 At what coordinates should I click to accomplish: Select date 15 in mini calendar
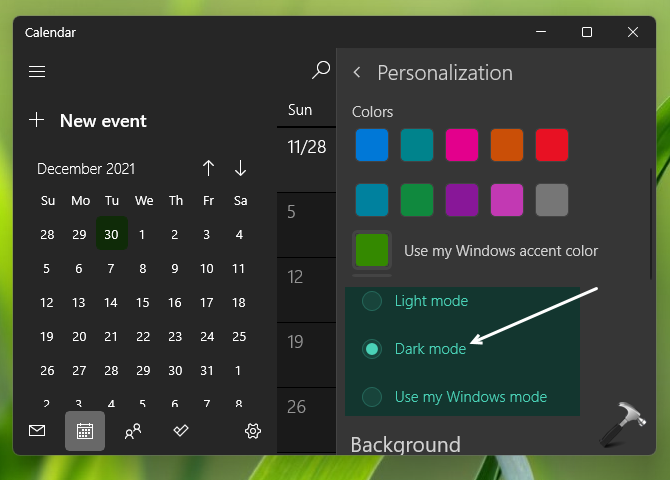pyautogui.click(x=143, y=303)
